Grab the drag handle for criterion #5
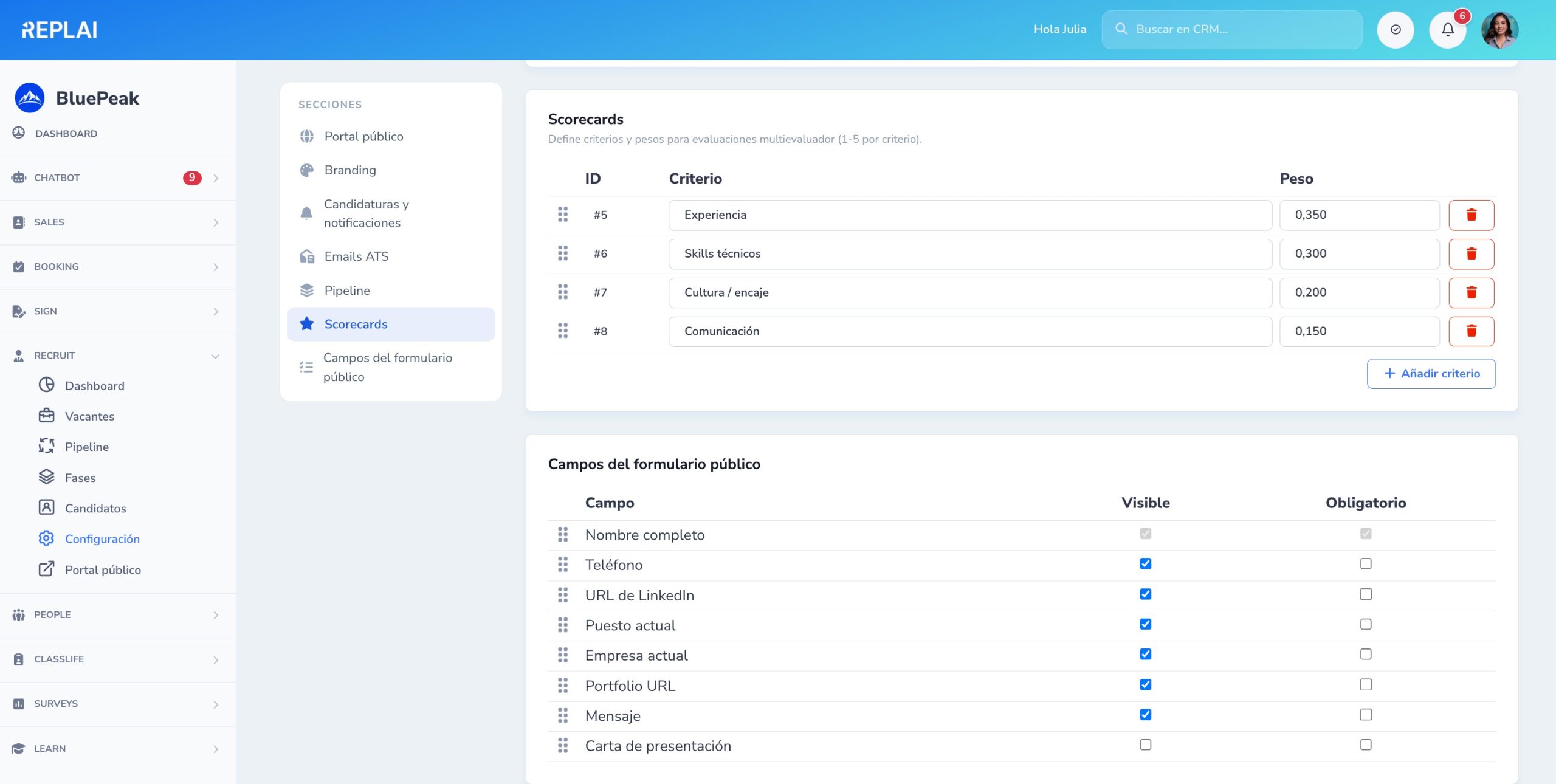This screenshot has width=1556, height=784. 563,215
